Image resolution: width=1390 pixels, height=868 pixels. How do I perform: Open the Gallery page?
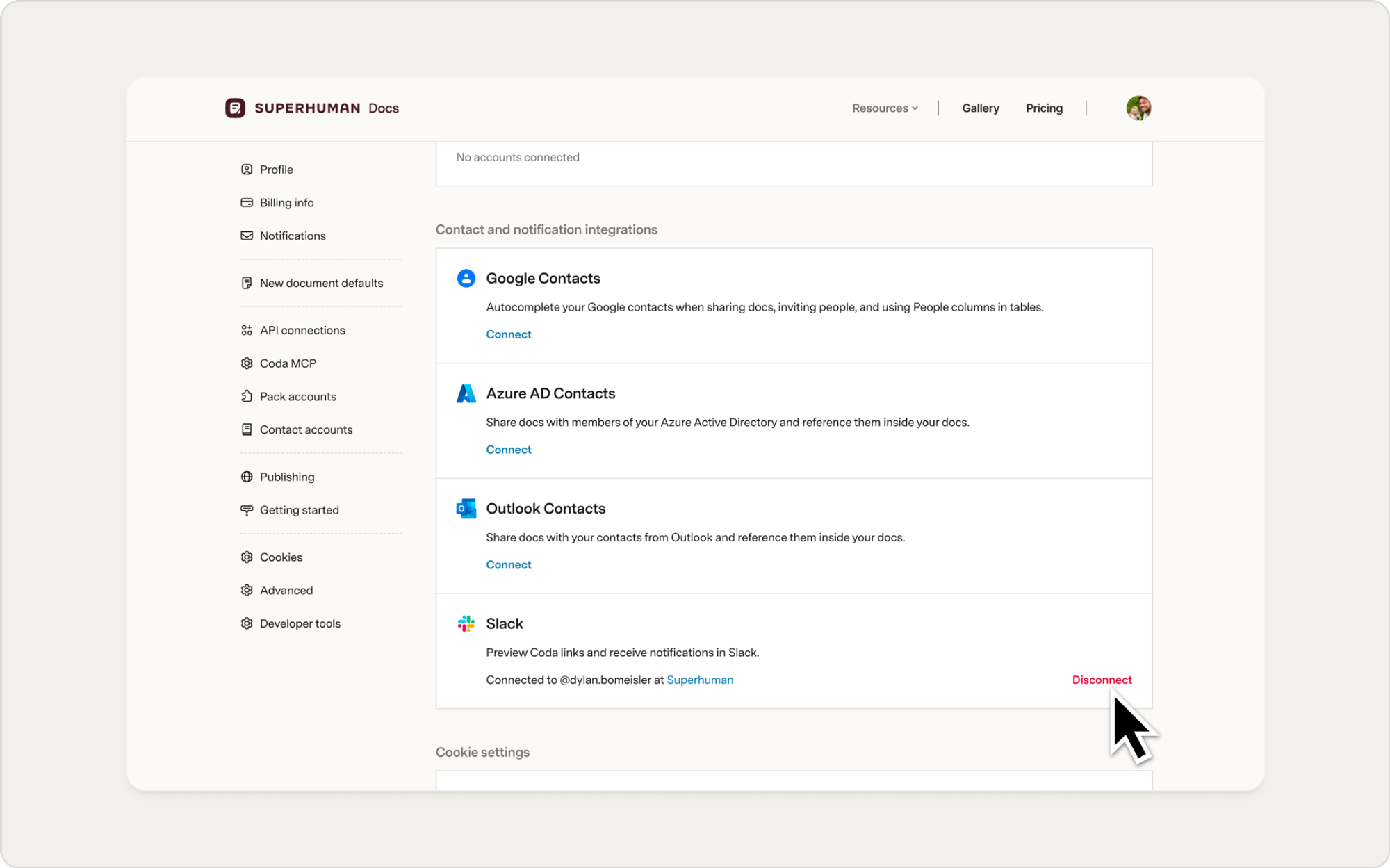pos(981,108)
